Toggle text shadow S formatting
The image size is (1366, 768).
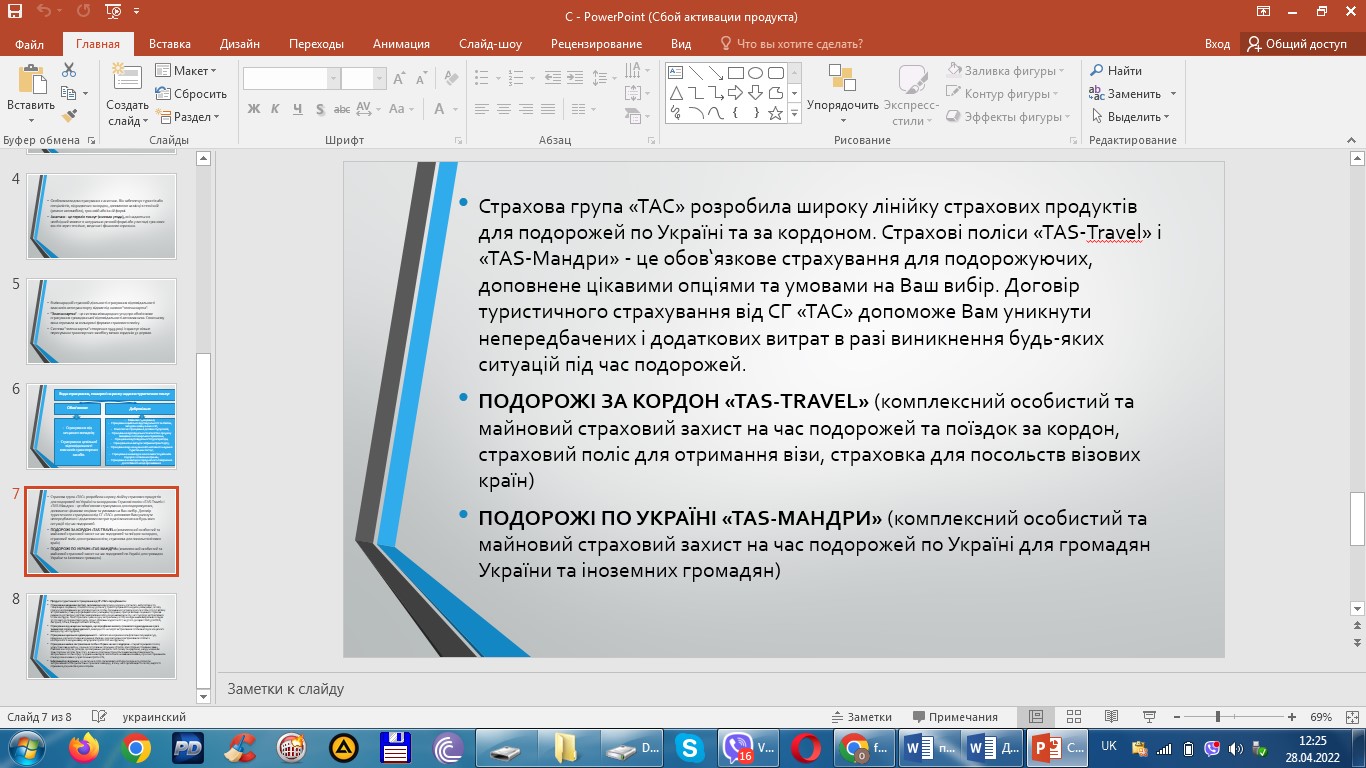pyautogui.click(x=320, y=109)
